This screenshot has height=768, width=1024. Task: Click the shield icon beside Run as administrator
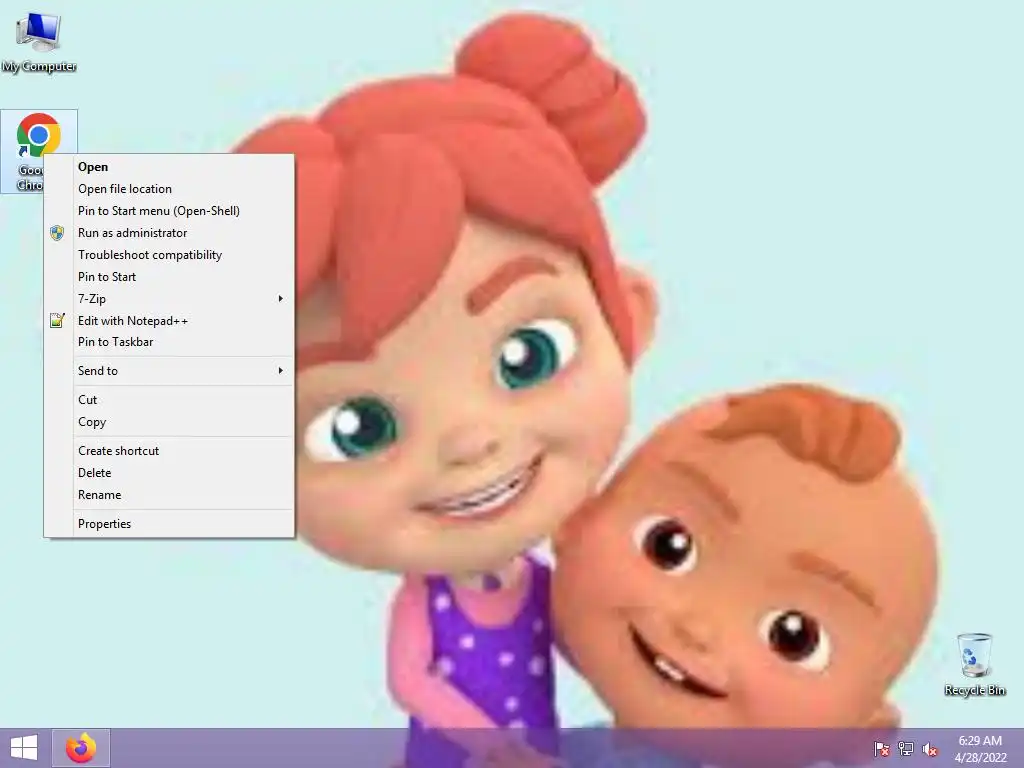point(57,232)
